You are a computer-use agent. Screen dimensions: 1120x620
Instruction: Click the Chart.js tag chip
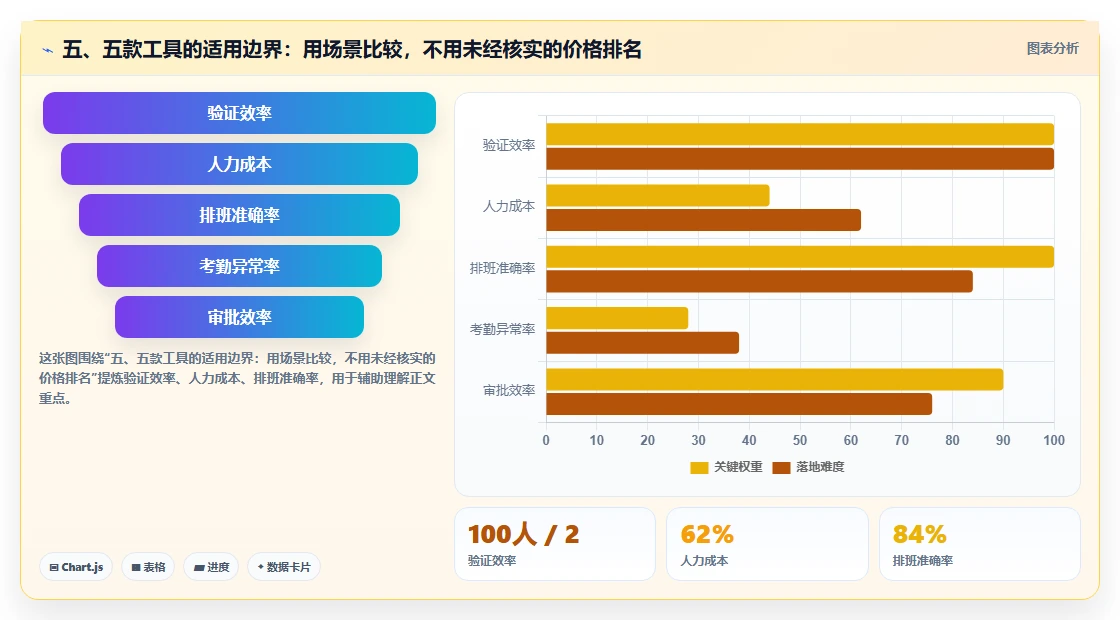pyautogui.click(x=76, y=567)
